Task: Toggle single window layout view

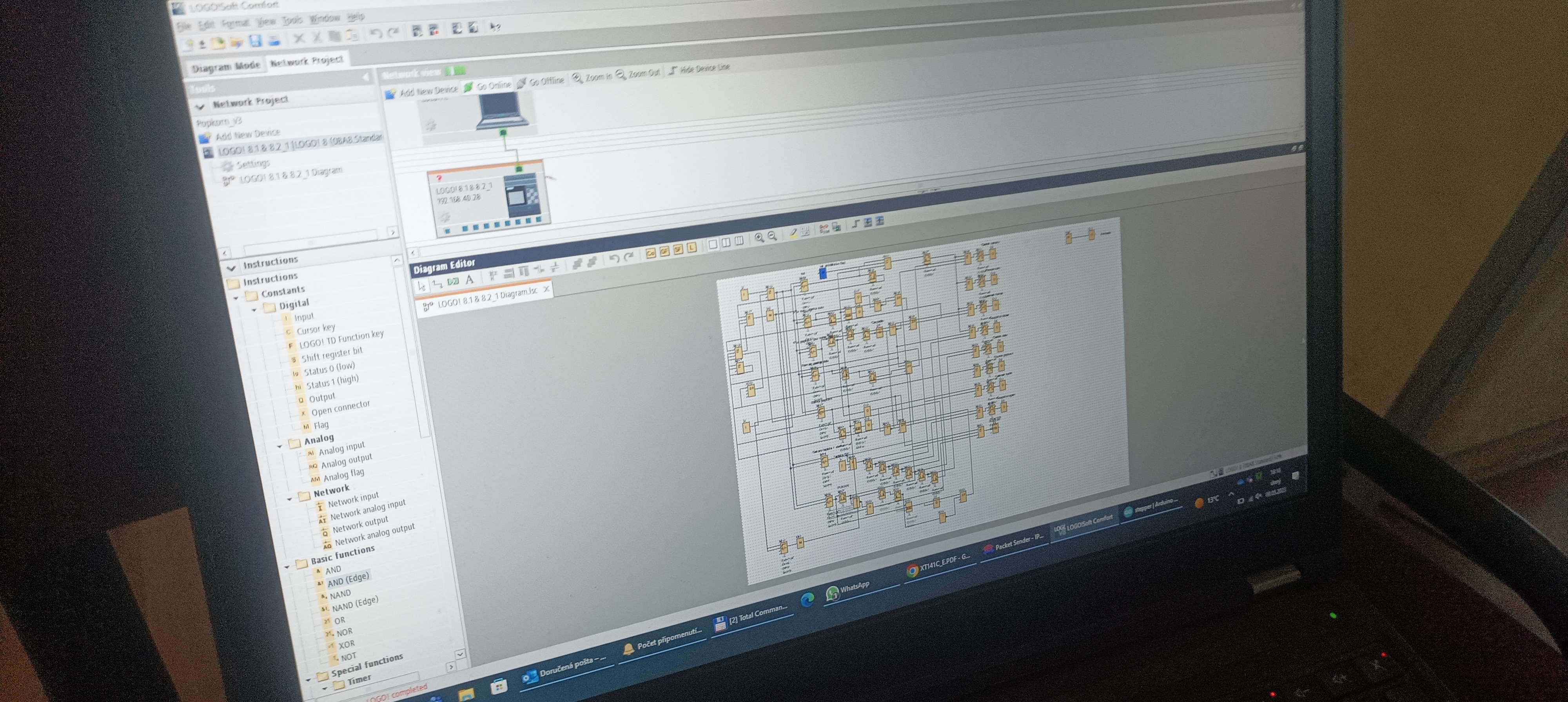Action: [713, 244]
